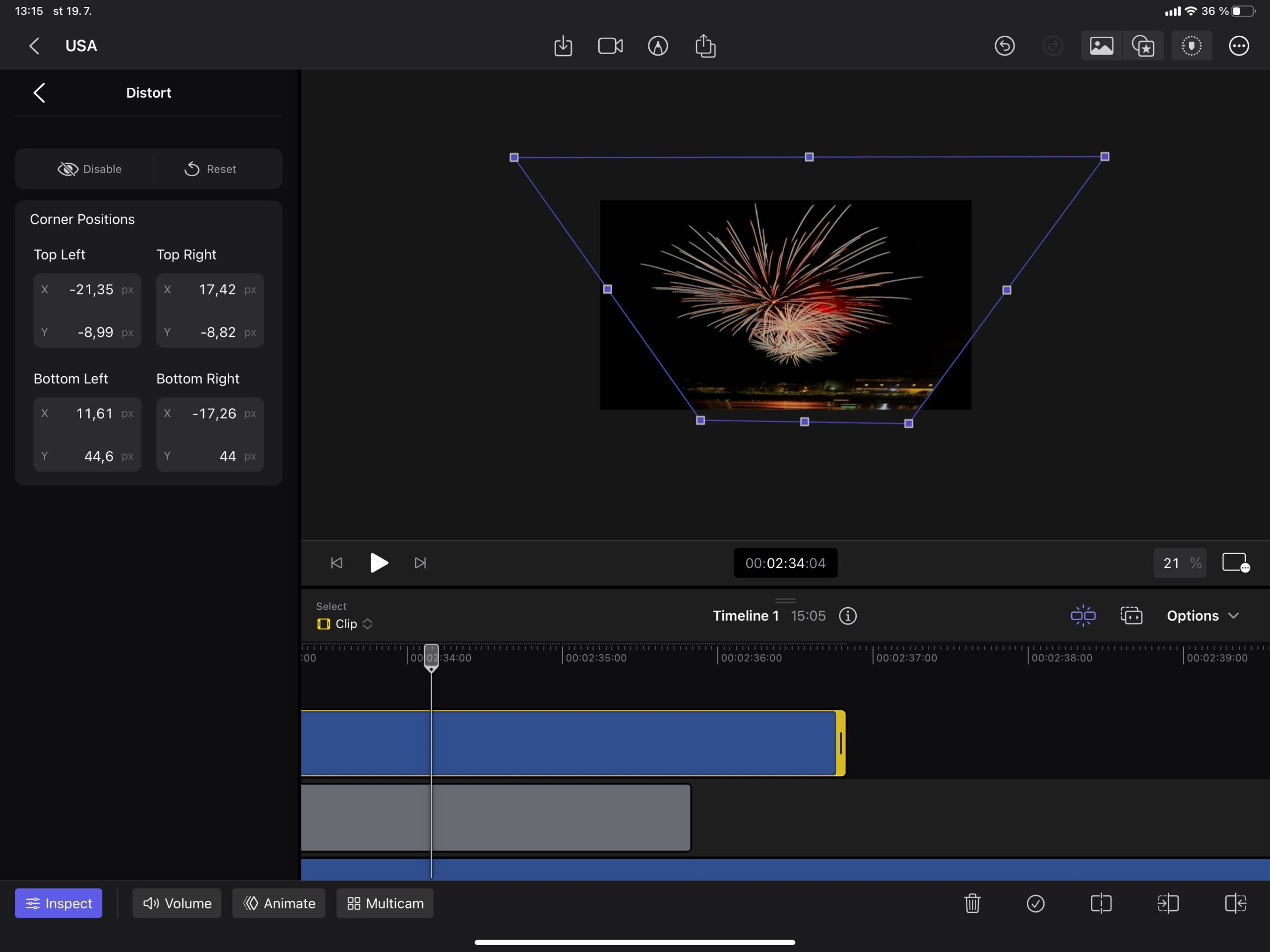Open the Clip select mode picker
The width and height of the screenshot is (1270, 952).
click(346, 624)
